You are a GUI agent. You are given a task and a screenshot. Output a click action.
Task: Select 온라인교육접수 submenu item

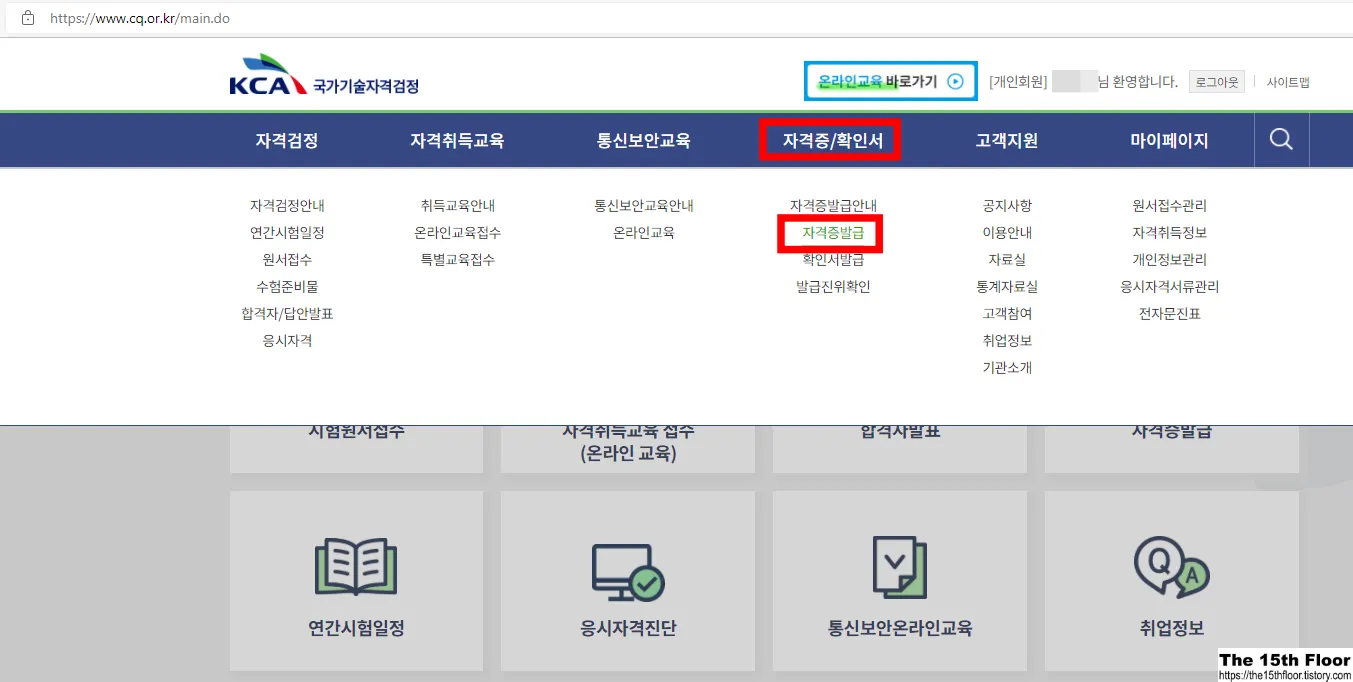(458, 233)
